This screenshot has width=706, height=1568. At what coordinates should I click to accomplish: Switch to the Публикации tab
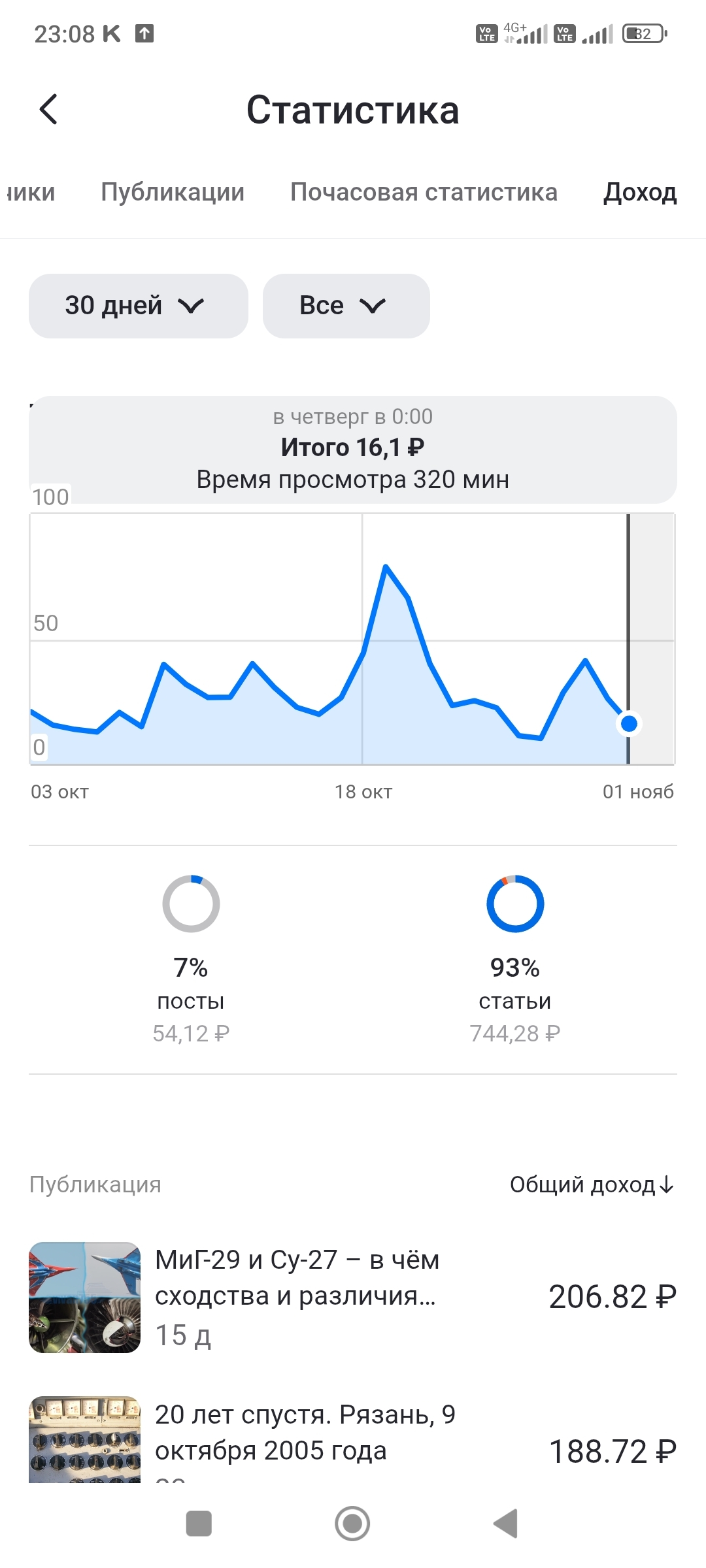pyautogui.click(x=173, y=192)
